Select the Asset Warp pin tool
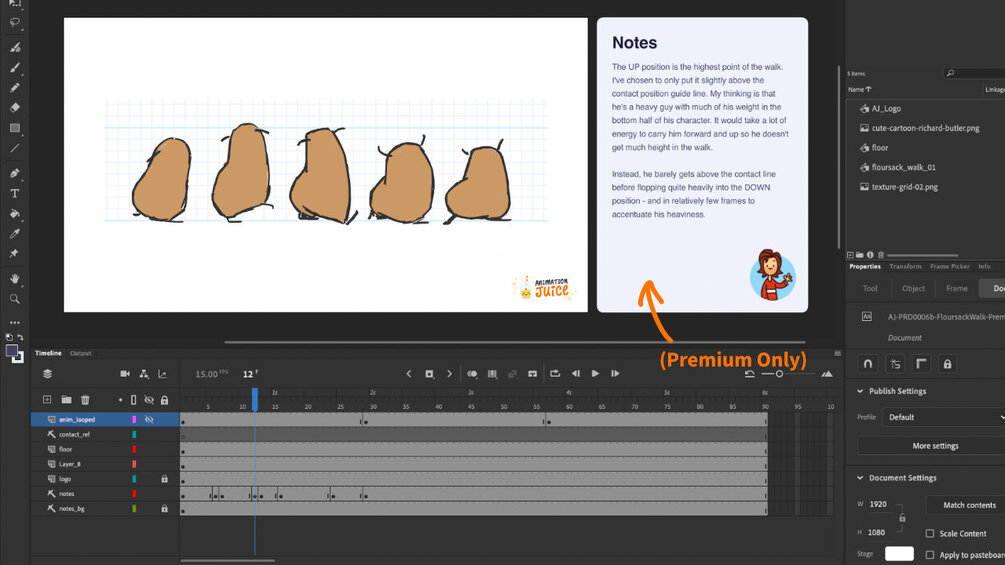1005x565 pixels. coord(15,254)
